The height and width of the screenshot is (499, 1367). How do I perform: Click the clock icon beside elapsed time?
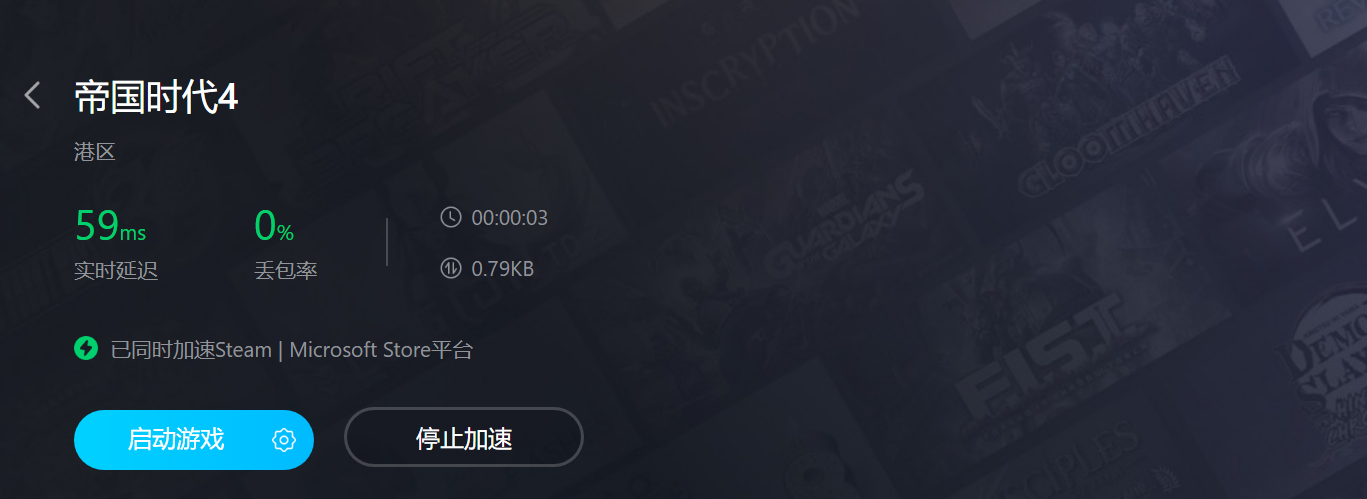click(451, 217)
